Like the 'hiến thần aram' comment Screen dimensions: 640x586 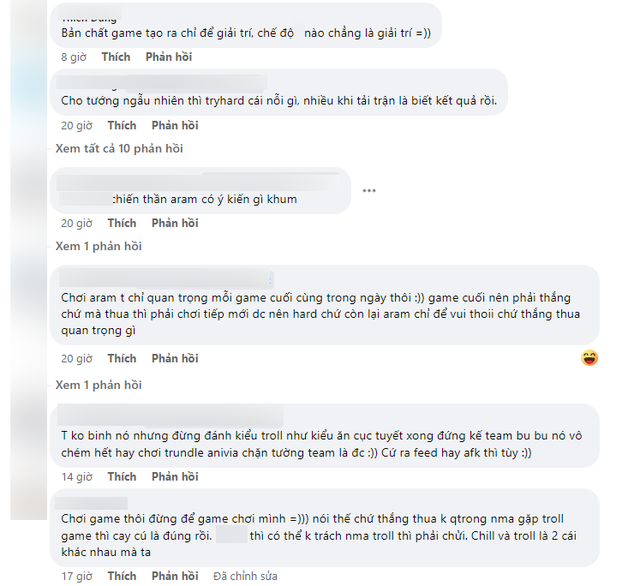[122, 223]
